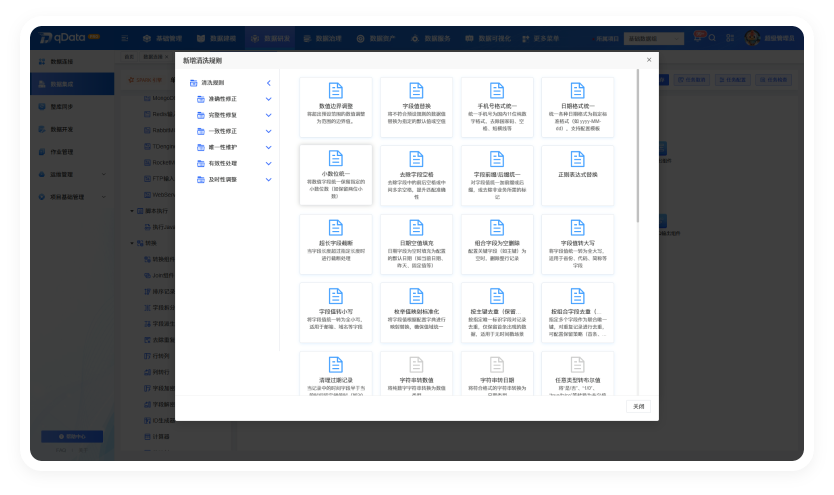This screenshot has height=495, width=834.
Task: Select 列转行 in the background component tree
Action: click(157, 372)
